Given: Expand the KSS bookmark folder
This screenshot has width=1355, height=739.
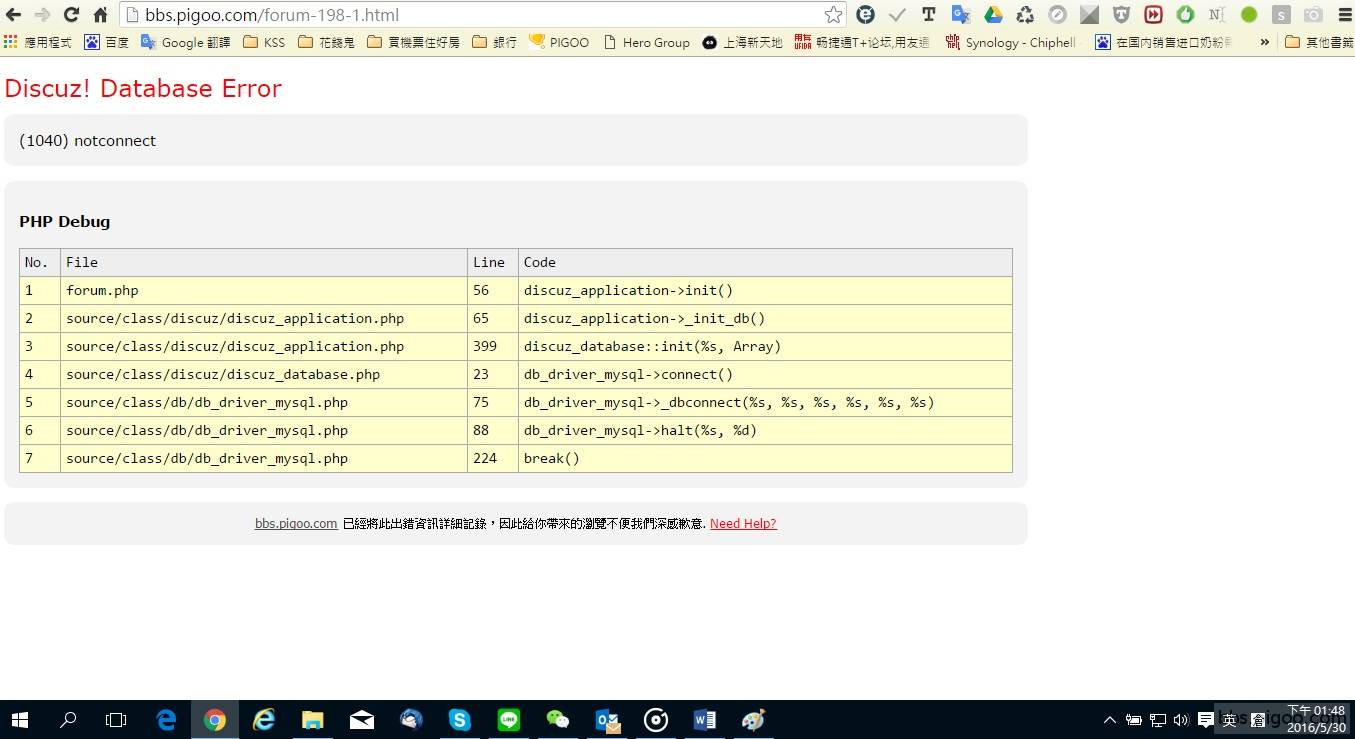Looking at the screenshot, I should [x=264, y=42].
